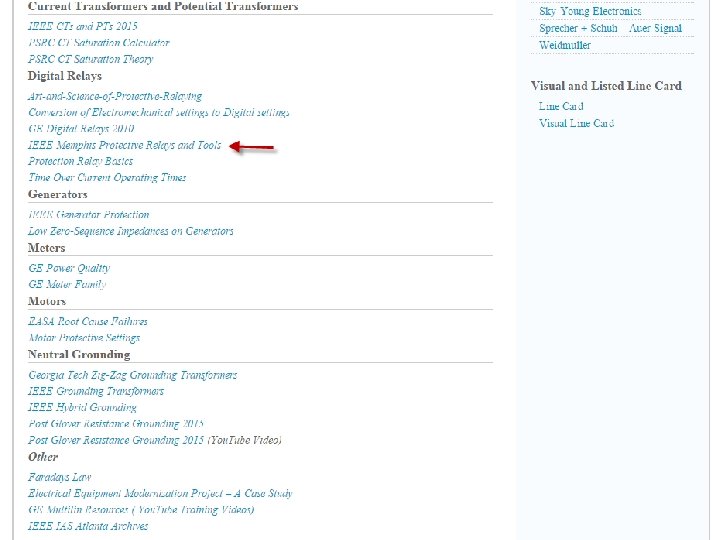The image size is (720, 540).
Task: Select the Neutral Grounding section heading
Action: point(79,354)
